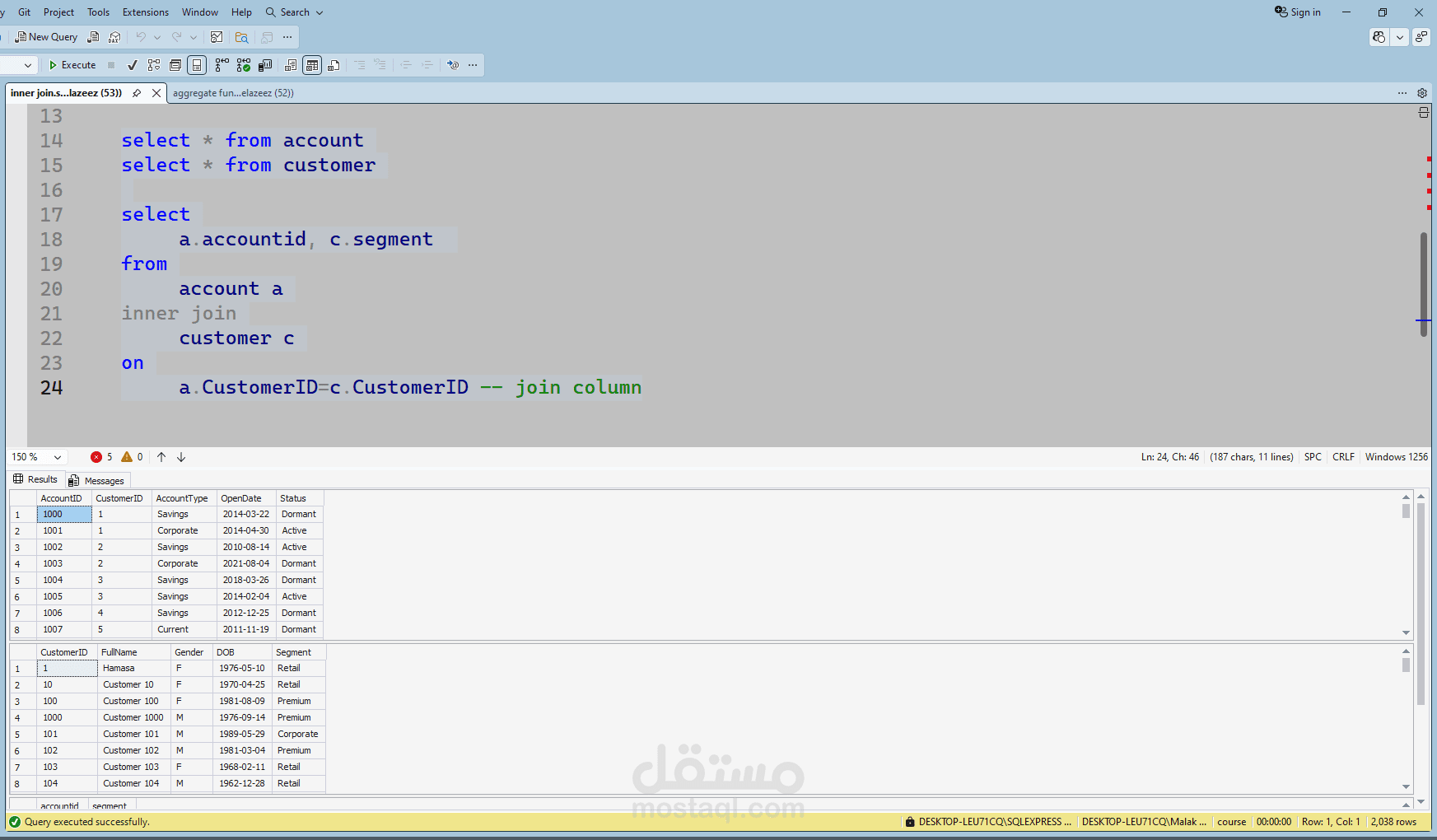Toggle Include Live Query Statistics

coord(243,65)
